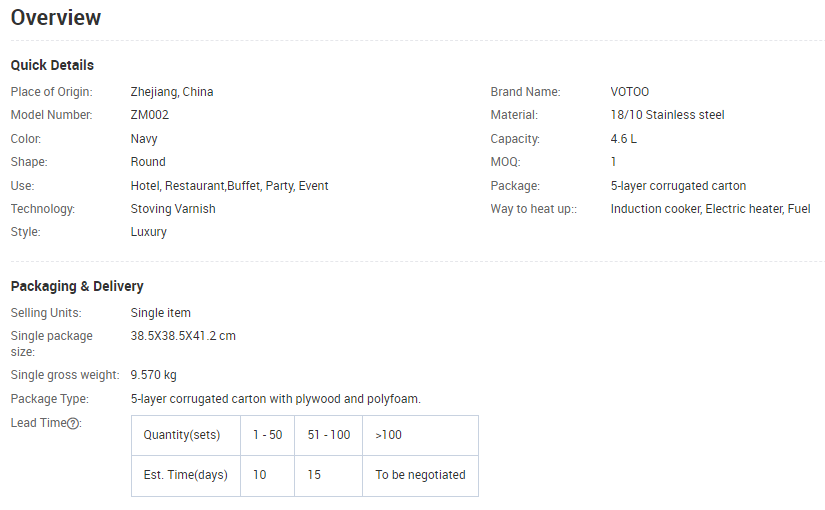Viewport: 825px width, 510px height.
Task: Click the 51 - 100 quantity cell
Action: pos(328,435)
